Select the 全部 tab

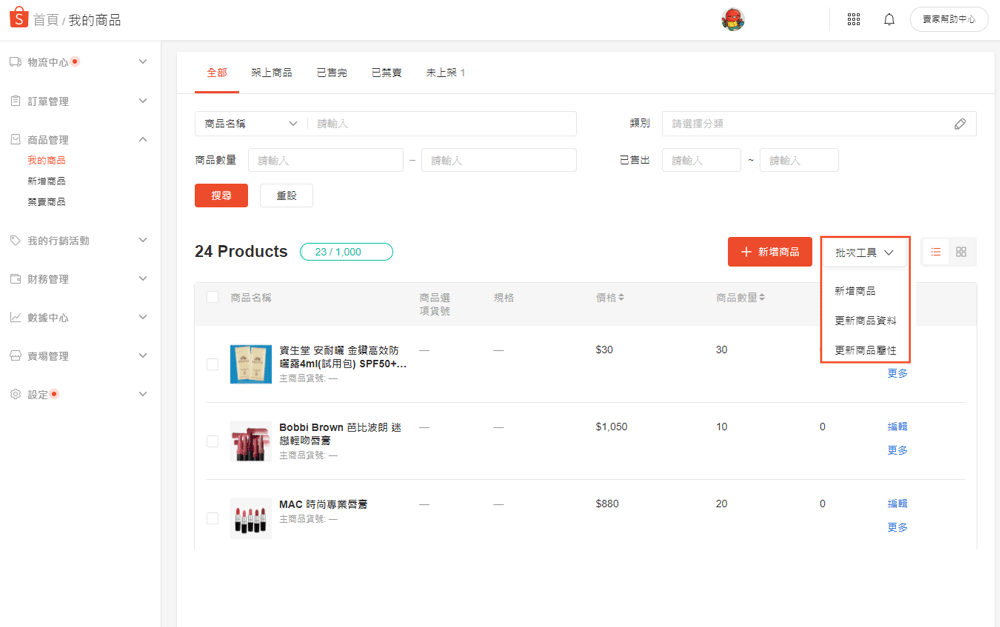pos(217,73)
